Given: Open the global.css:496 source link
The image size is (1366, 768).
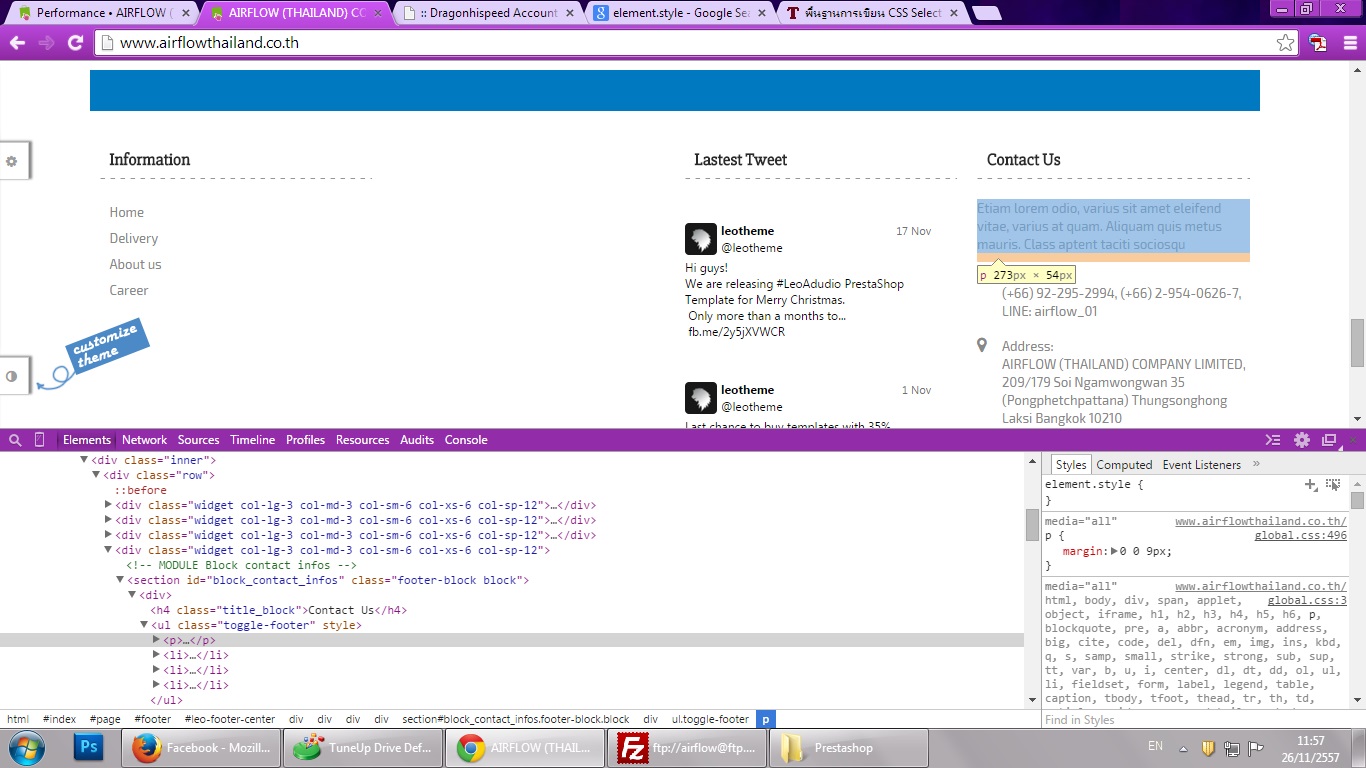Looking at the screenshot, I should (1300, 536).
